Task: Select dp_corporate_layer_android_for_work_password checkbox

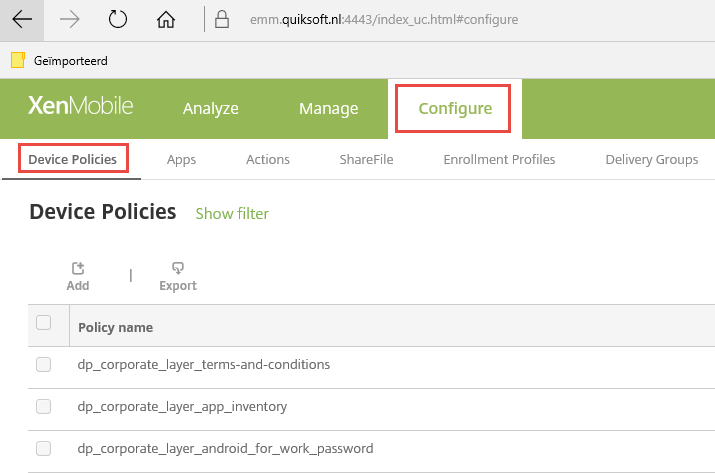Action: pyautogui.click(x=43, y=448)
